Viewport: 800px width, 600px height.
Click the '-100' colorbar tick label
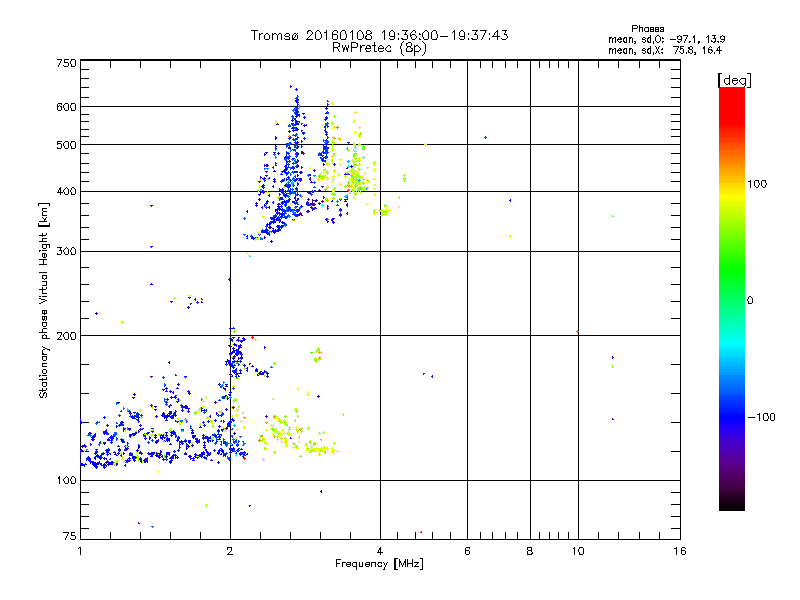tap(761, 417)
